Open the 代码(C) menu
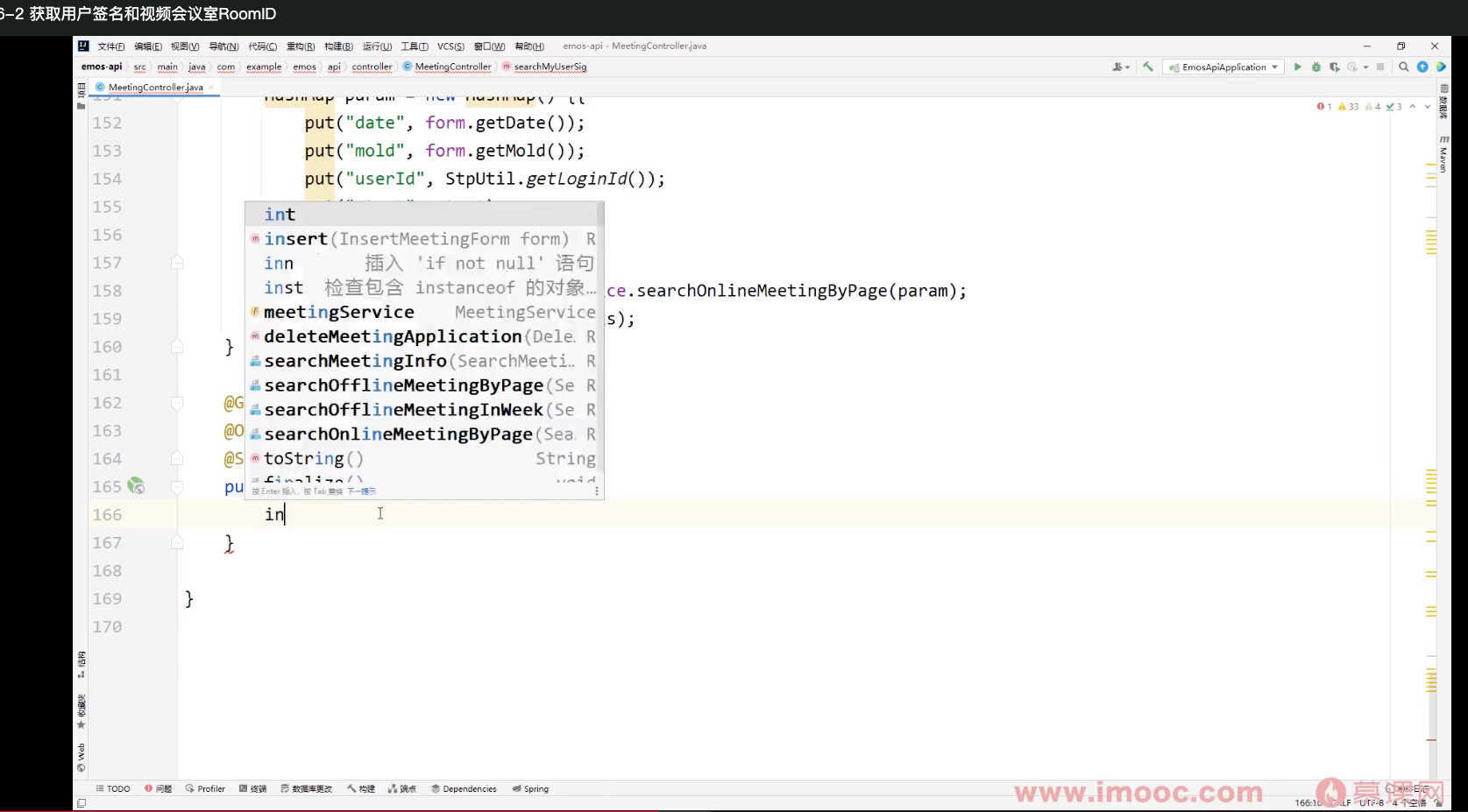This screenshot has width=1468, height=812. (x=263, y=46)
